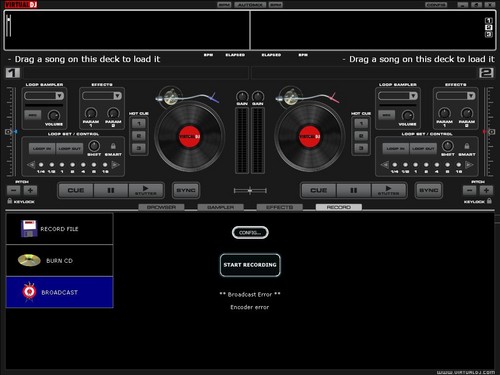This screenshot has height=375, width=500.
Task: Open the broadcast Config... button
Action: click(250, 233)
